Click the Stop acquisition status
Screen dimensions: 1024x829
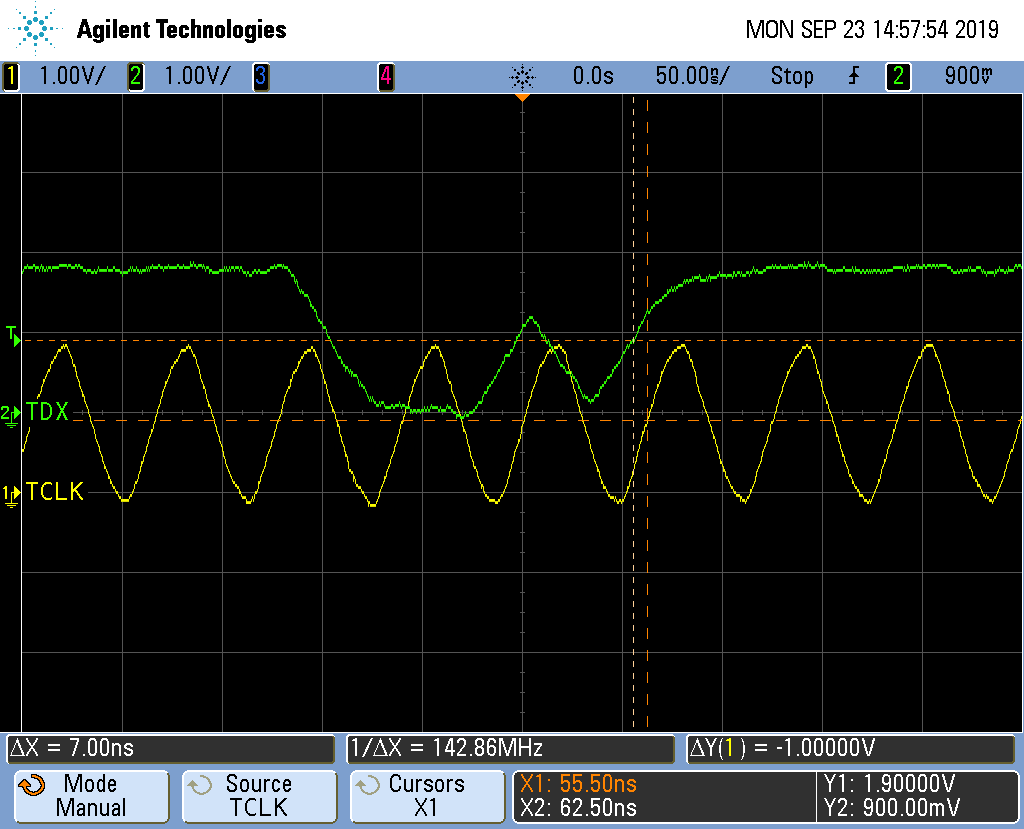(791, 76)
